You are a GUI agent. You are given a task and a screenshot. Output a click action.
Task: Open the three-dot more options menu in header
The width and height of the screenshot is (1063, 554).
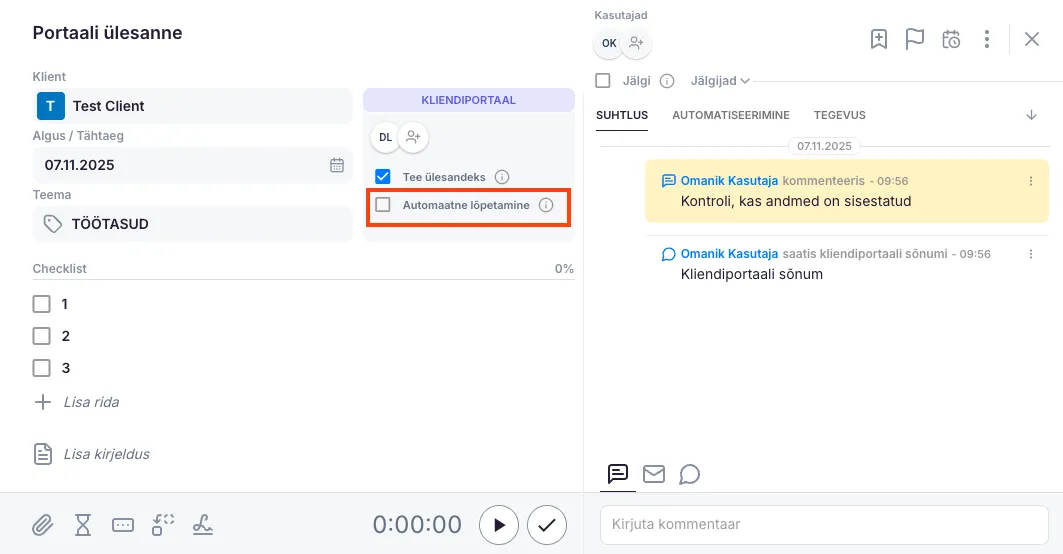987,39
